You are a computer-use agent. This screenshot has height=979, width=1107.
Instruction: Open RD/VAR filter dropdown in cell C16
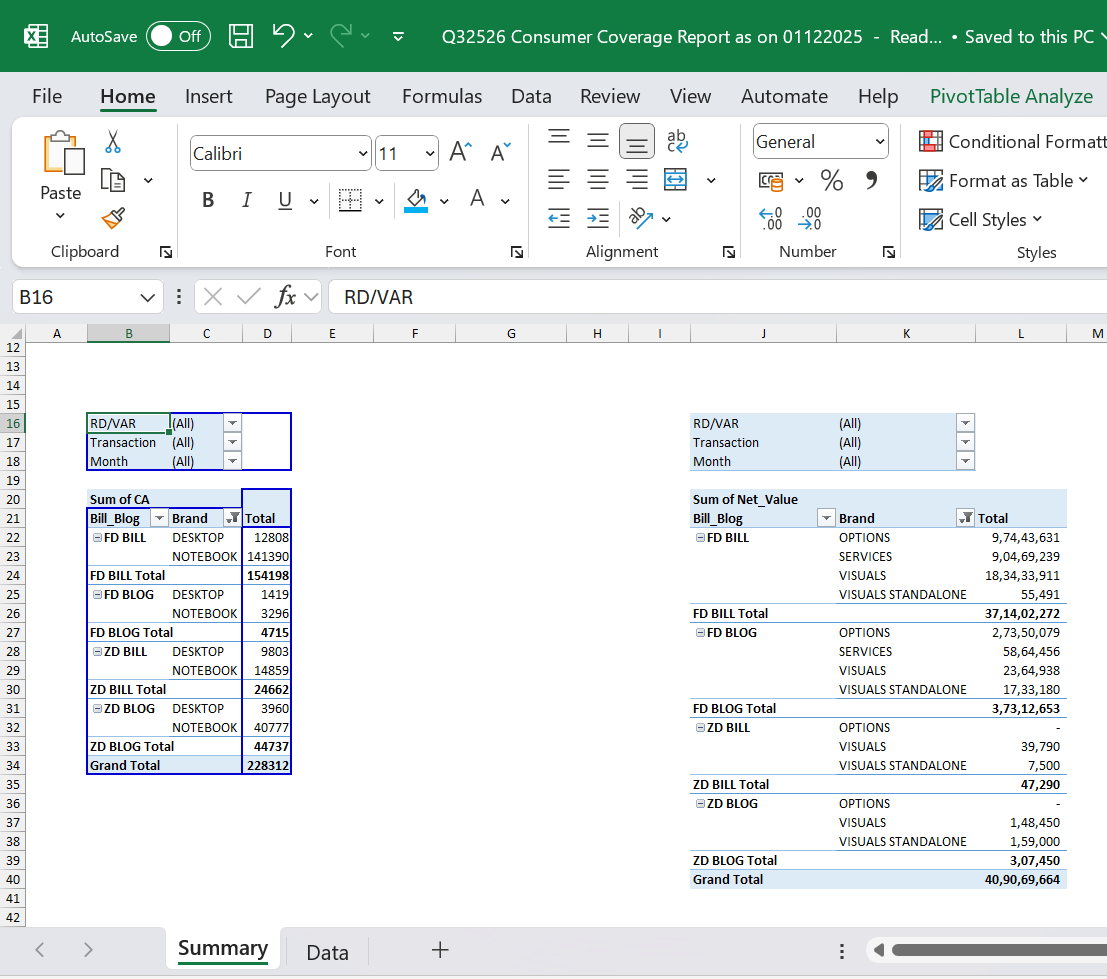tap(233, 423)
